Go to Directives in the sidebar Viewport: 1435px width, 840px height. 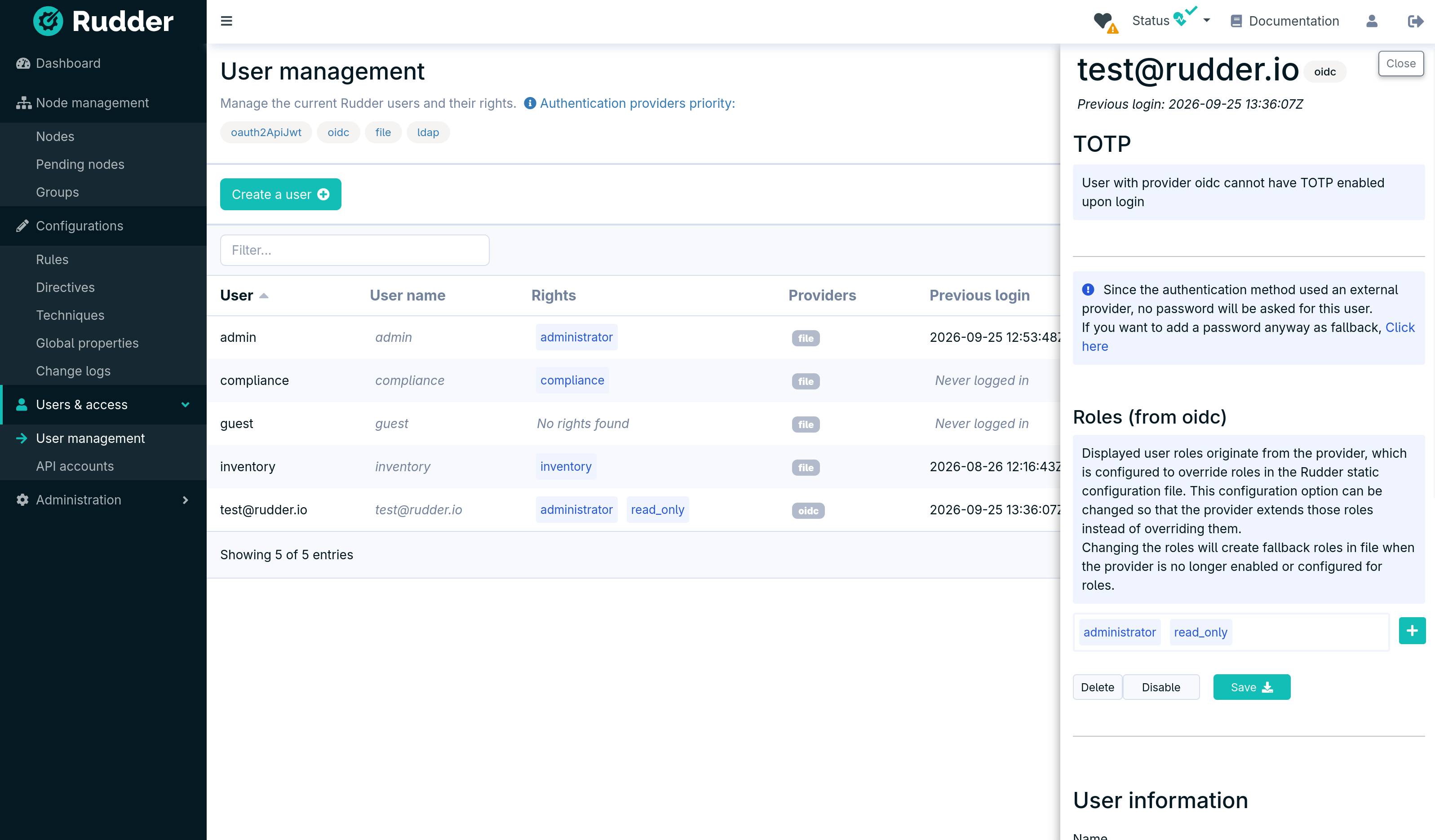point(66,287)
